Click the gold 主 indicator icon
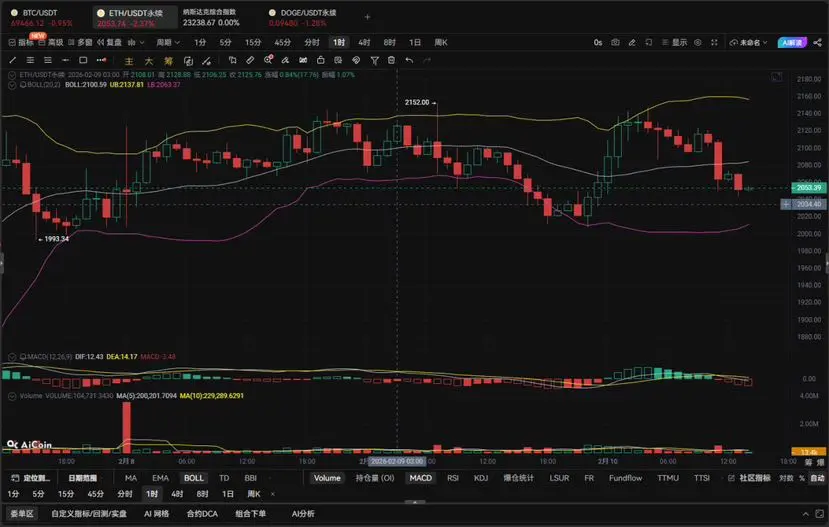Screen dimensions: 829x527 click(128, 61)
